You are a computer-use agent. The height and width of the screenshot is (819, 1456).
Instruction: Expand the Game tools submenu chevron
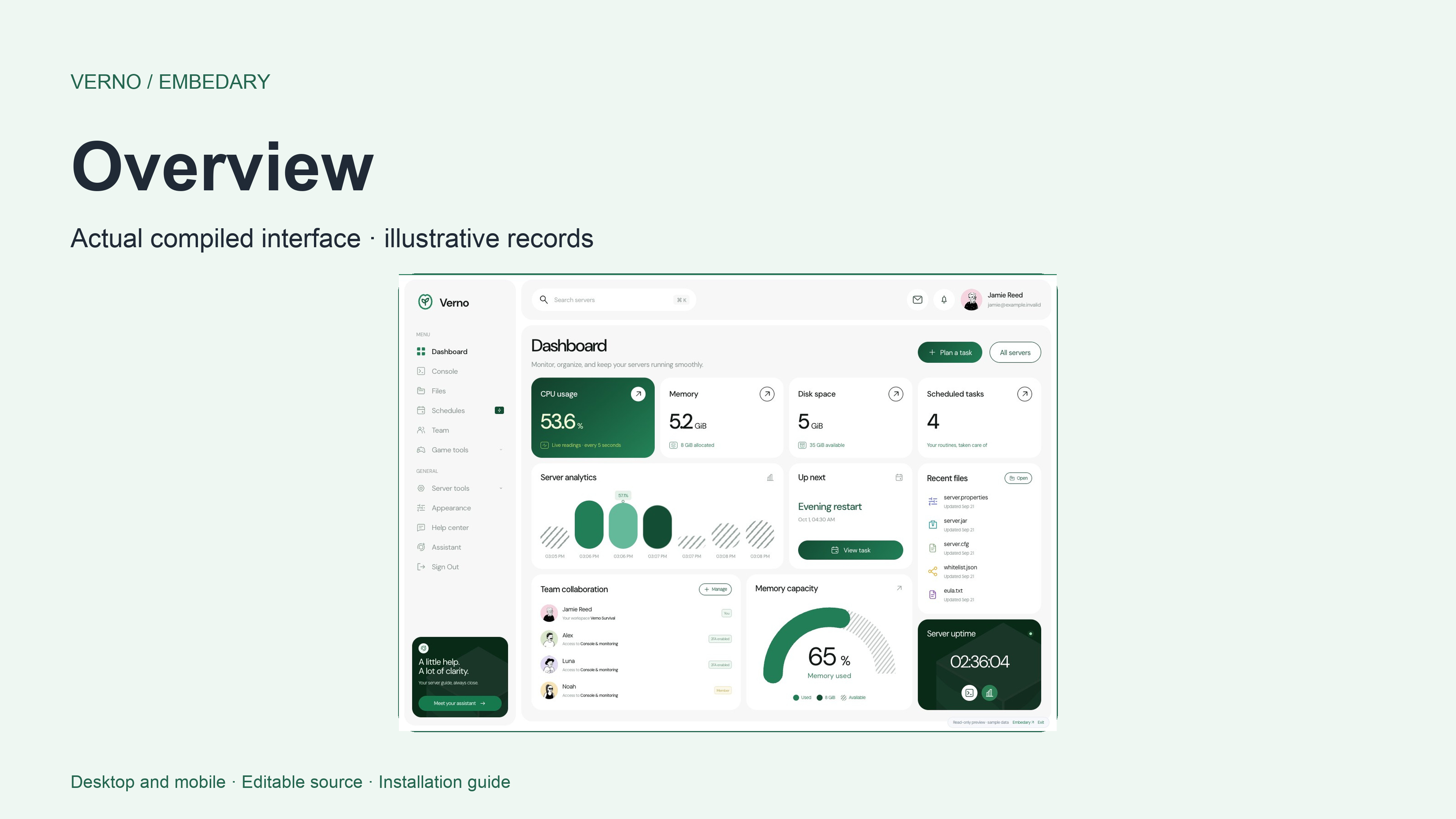(501, 450)
